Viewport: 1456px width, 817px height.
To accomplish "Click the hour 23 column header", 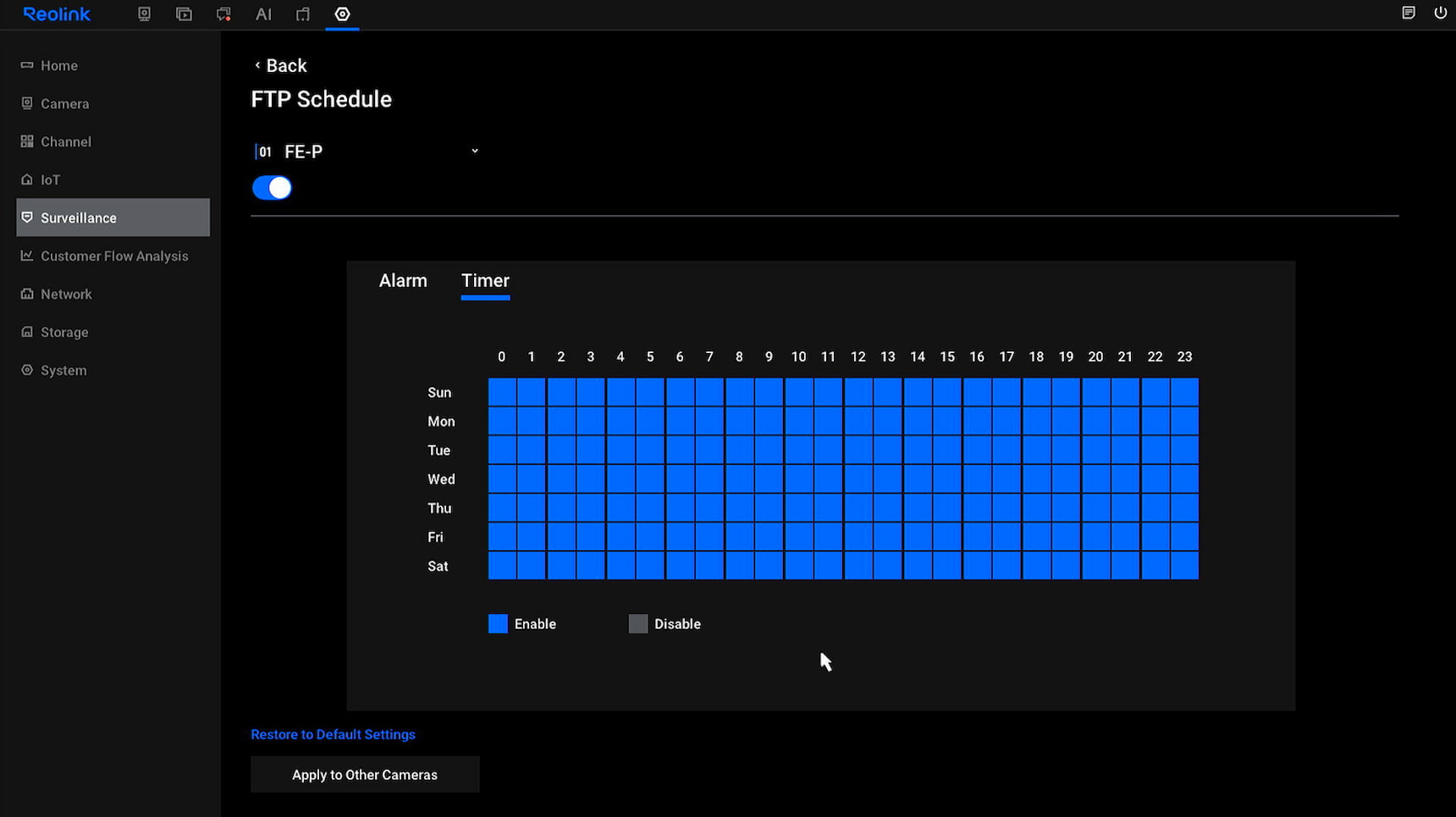I will click(1184, 356).
